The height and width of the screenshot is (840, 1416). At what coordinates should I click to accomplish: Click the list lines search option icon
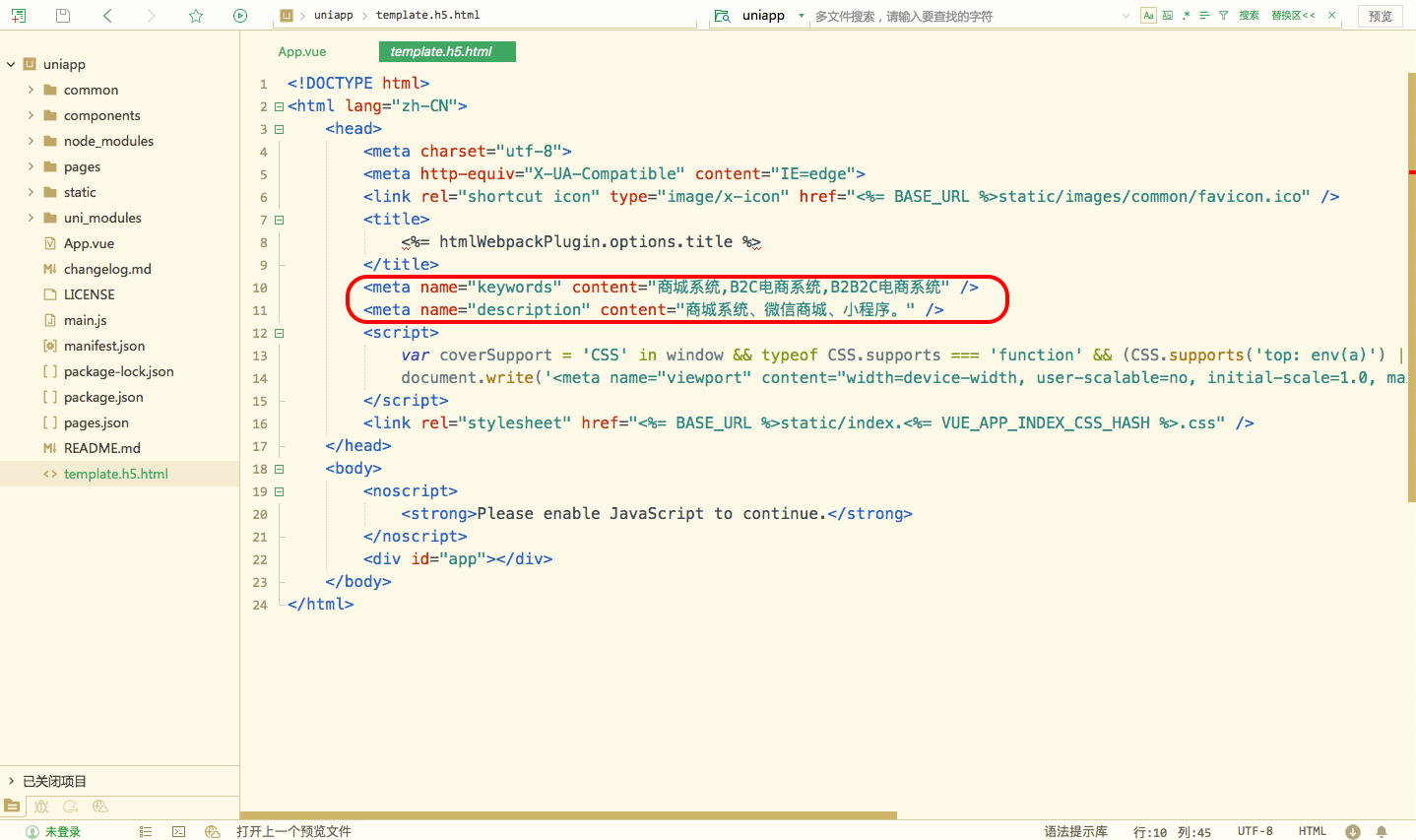tap(1204, 16)
